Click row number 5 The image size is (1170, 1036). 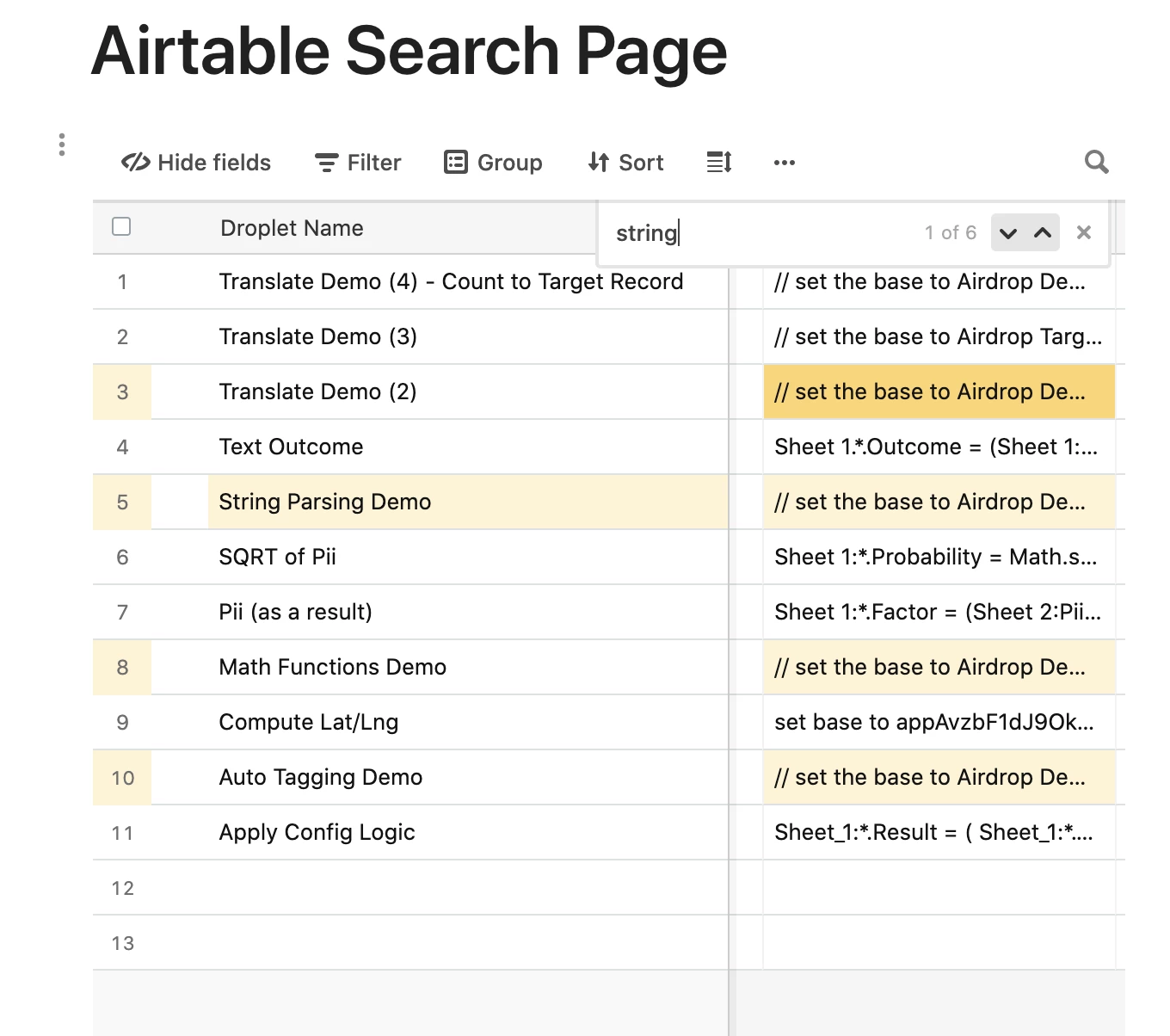(x=122, y=502)
